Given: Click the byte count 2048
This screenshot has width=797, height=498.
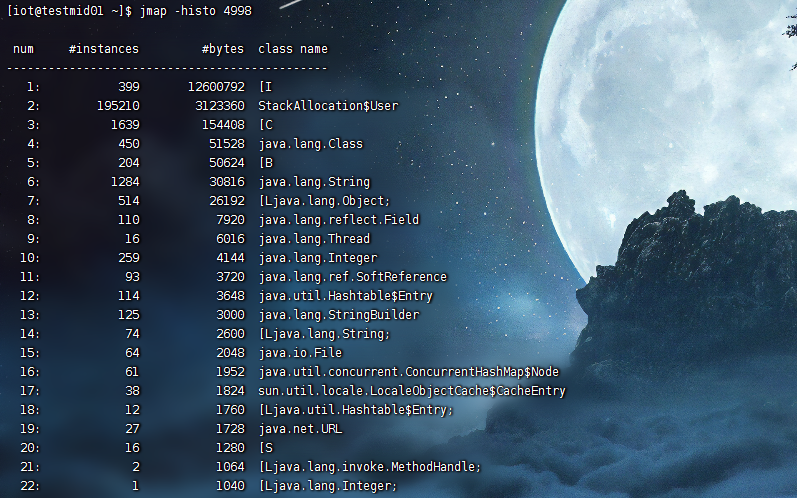Looking at the screenshot, I should click(x=231, y=353).
